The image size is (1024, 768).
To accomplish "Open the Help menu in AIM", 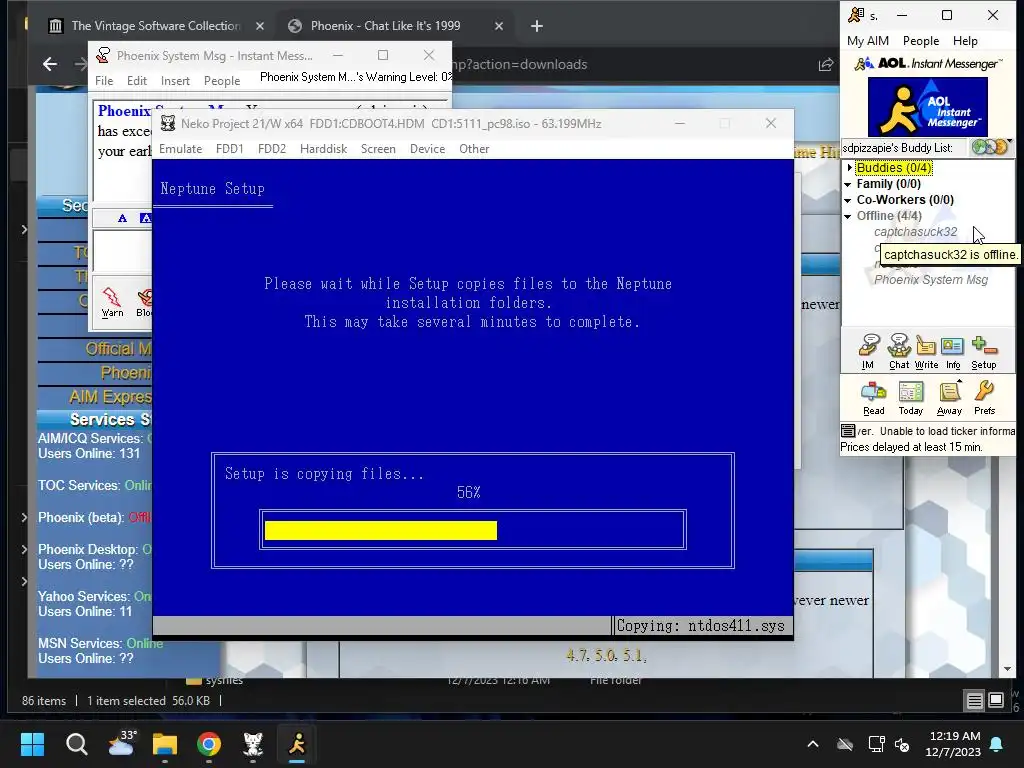I will (965, 41).
